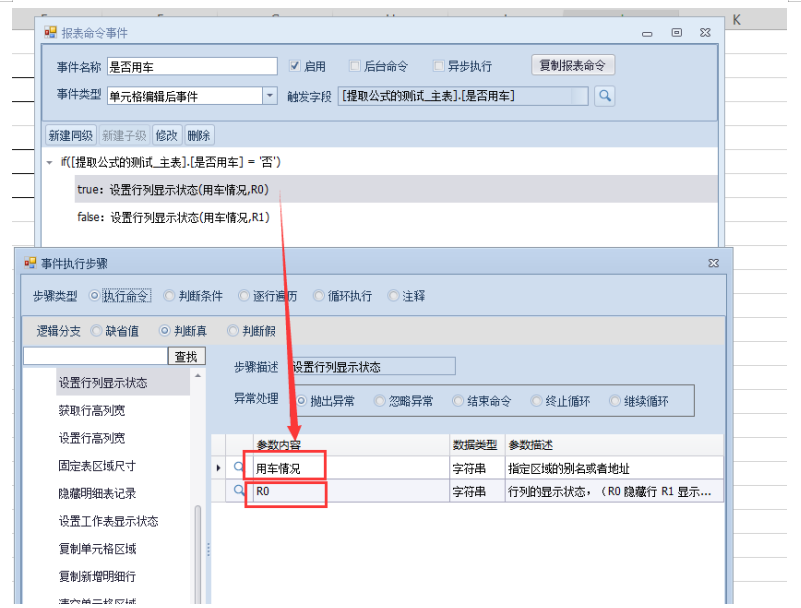This screenshot has height=608, width=801.
Task: Toggle the 启用 checkbox
Action: [x=295, y=66]
